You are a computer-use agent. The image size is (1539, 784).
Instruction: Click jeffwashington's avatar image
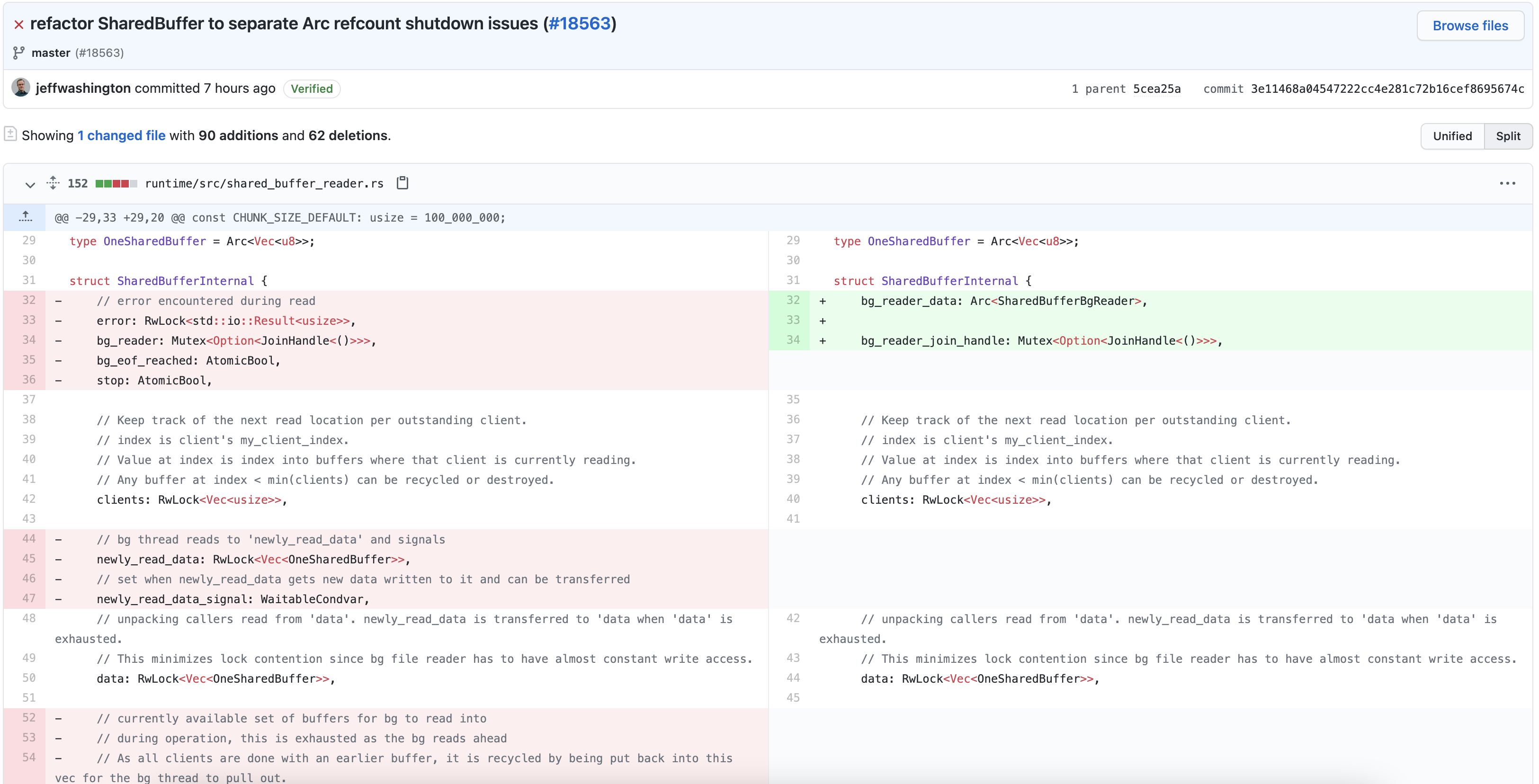tap(21, 88)
